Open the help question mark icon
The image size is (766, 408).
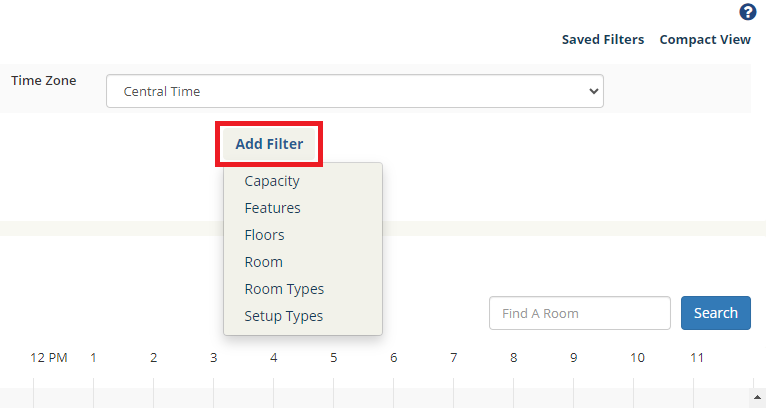click(747, 12)
